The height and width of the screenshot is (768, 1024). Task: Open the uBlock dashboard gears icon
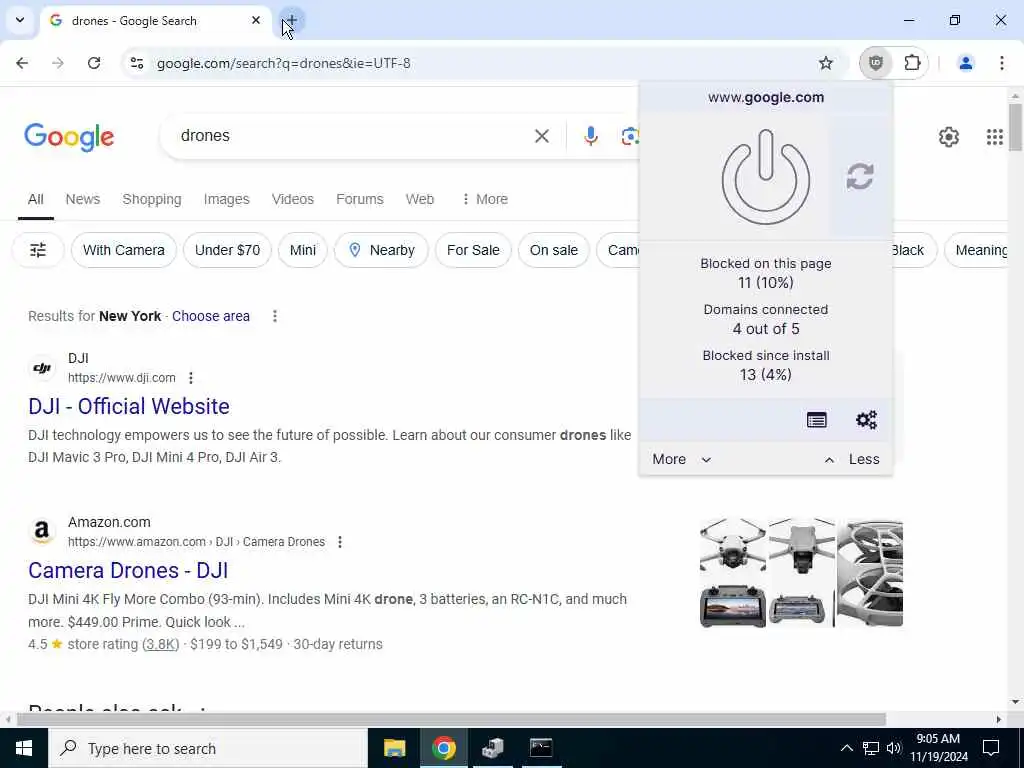point(867,420)
